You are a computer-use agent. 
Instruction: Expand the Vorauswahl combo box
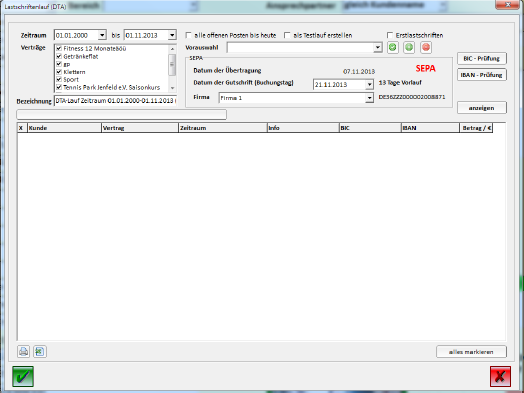coord(378,47)
